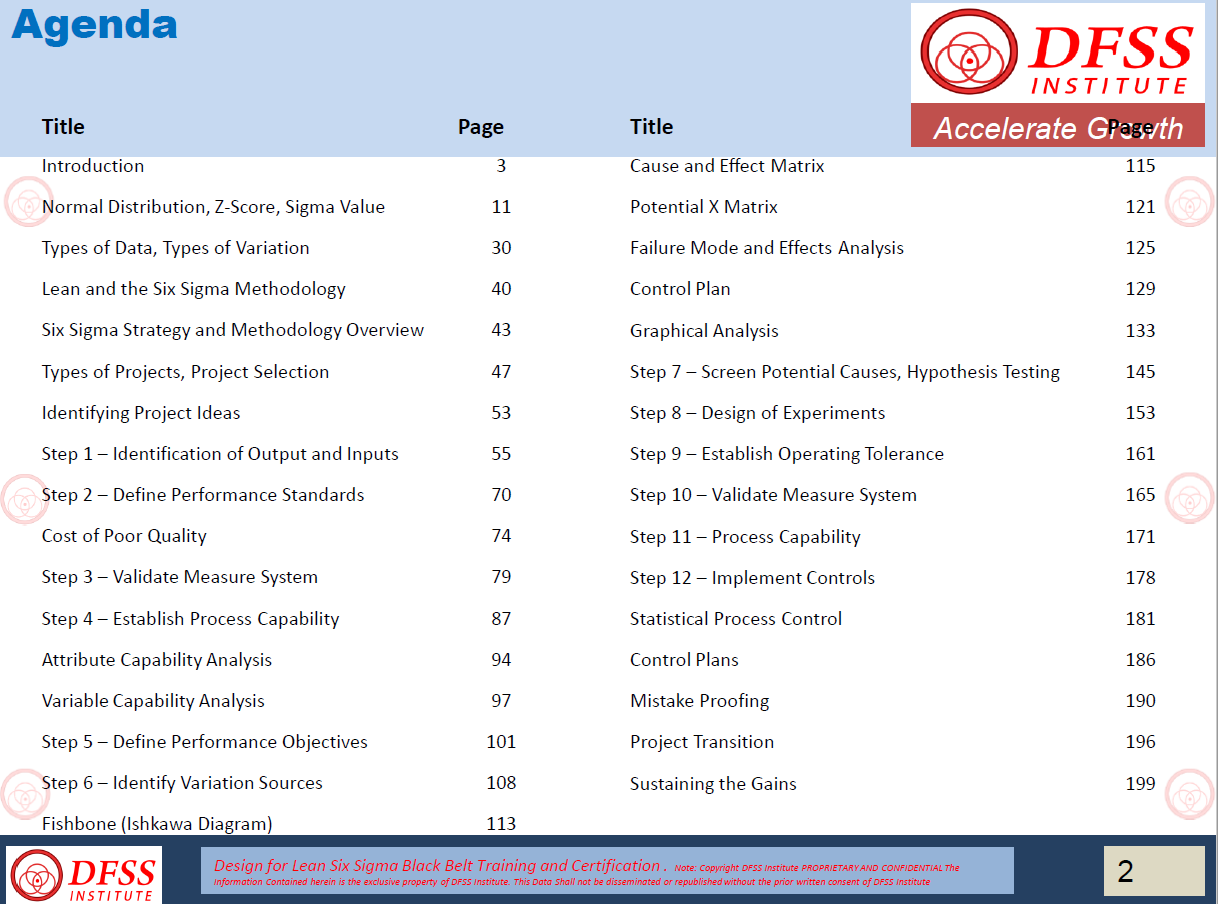Click the Control Plans entry for page 186

[684, 660]
